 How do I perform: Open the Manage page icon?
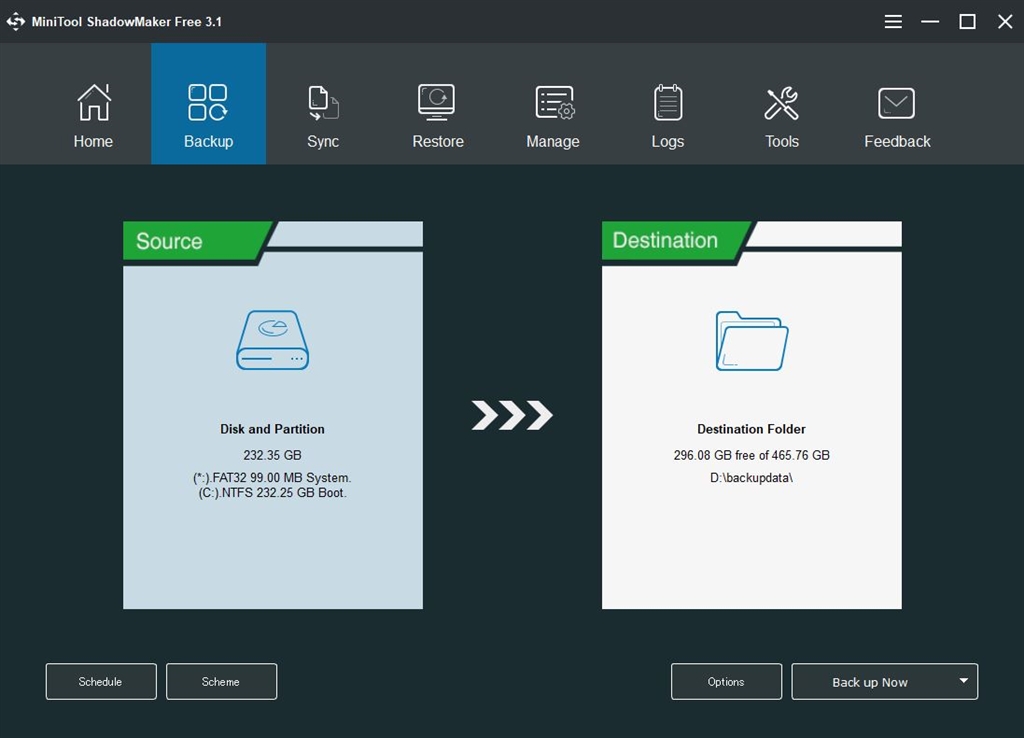point(554,103)
